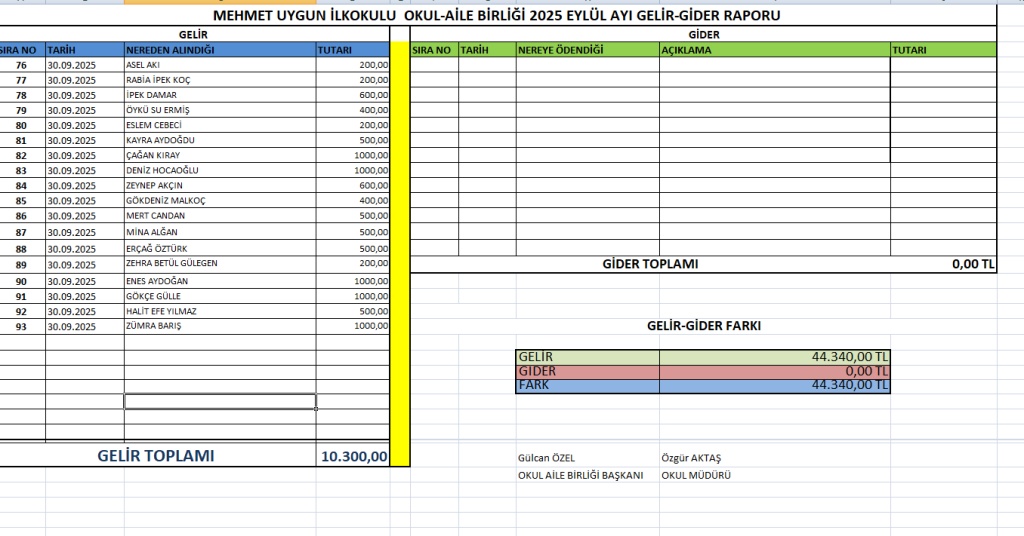This screenshot has height=536, width=1024.
Task: Select the GİDER TOPLAMI amount 0,00 TL
Action: (x=972, y=264)
